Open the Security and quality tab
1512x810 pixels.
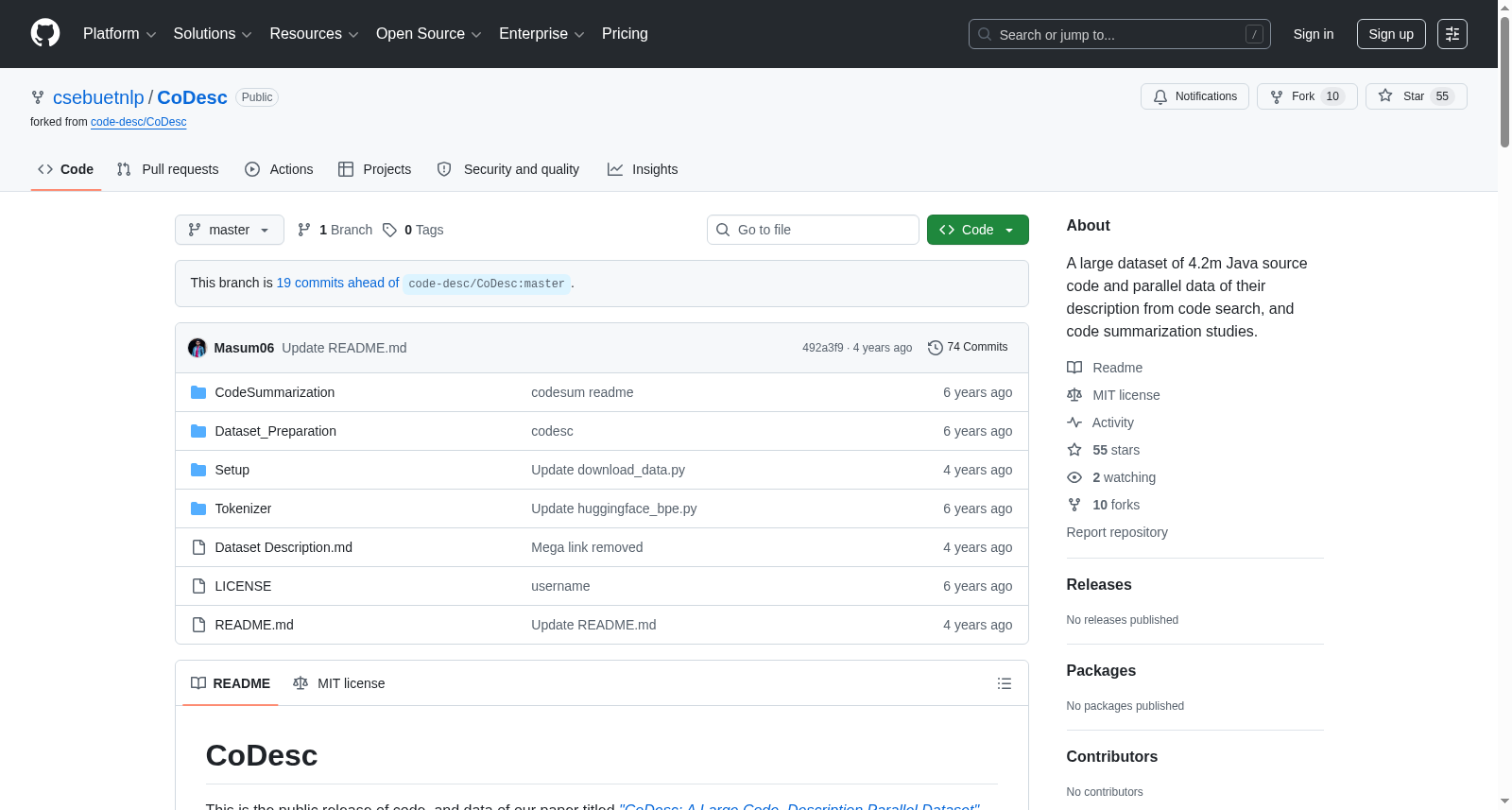(508, 169)
